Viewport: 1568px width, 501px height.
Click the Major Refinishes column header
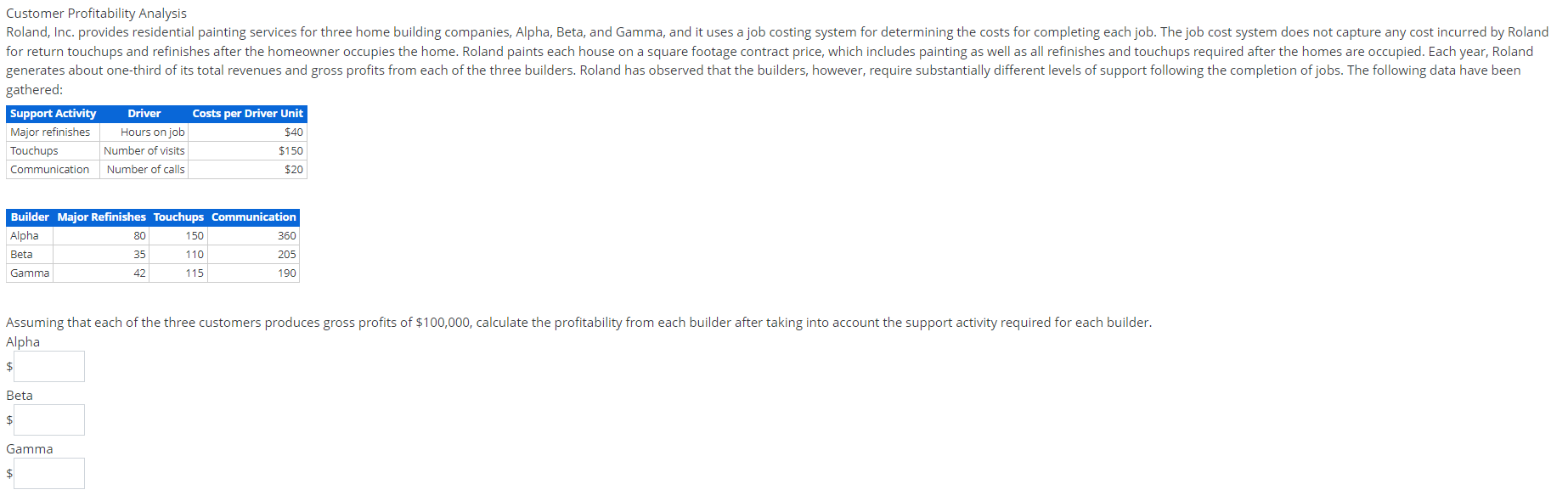tap(101, 217)
